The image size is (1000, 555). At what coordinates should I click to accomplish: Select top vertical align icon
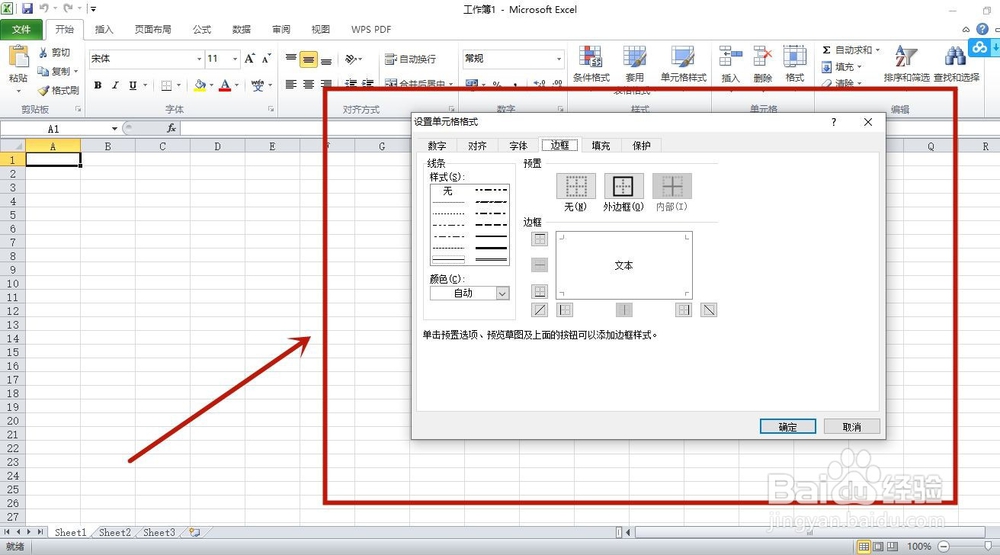(291, 59)
